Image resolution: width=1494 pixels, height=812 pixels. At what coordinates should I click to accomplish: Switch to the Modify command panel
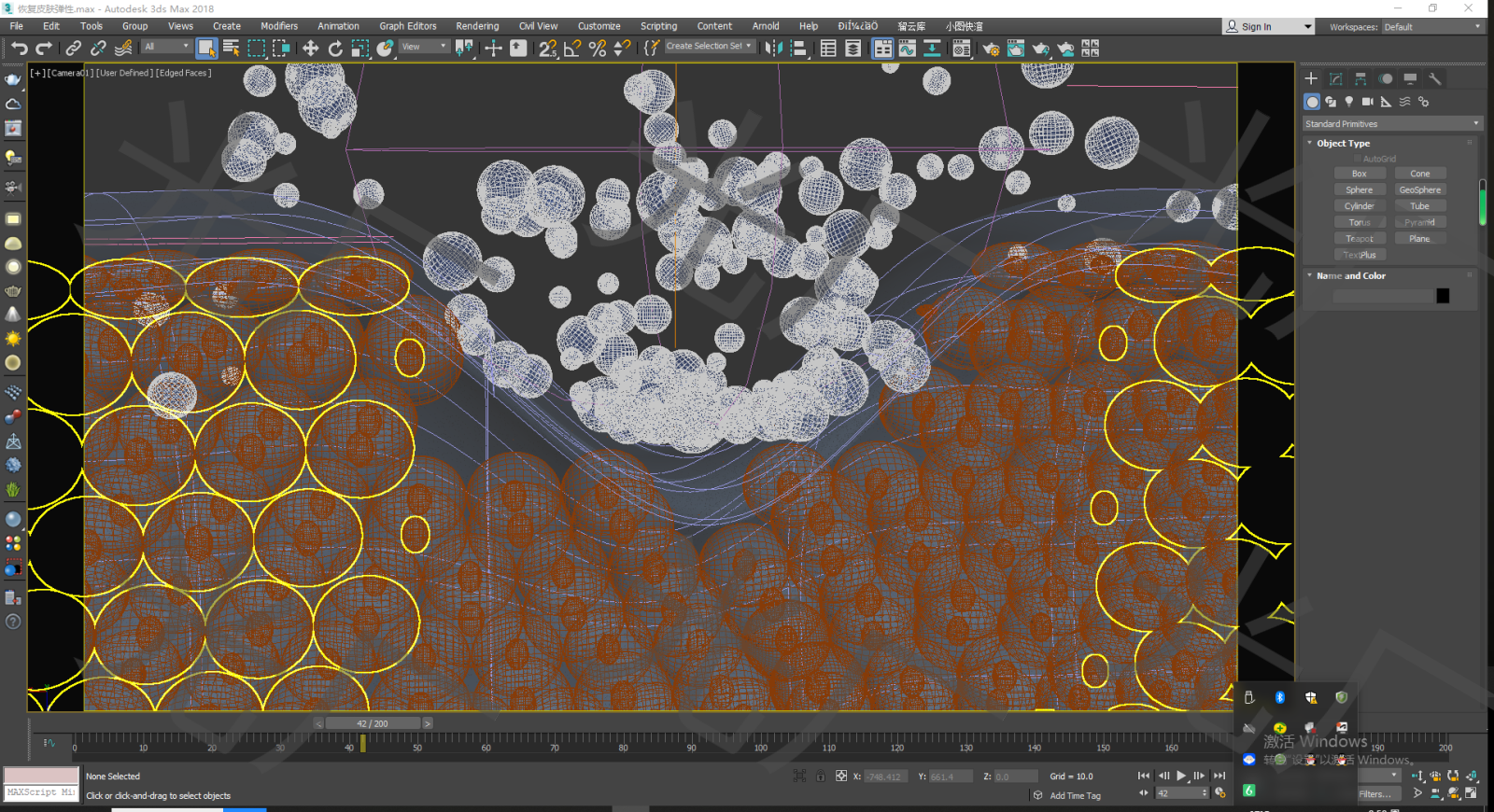(1336, 78)
